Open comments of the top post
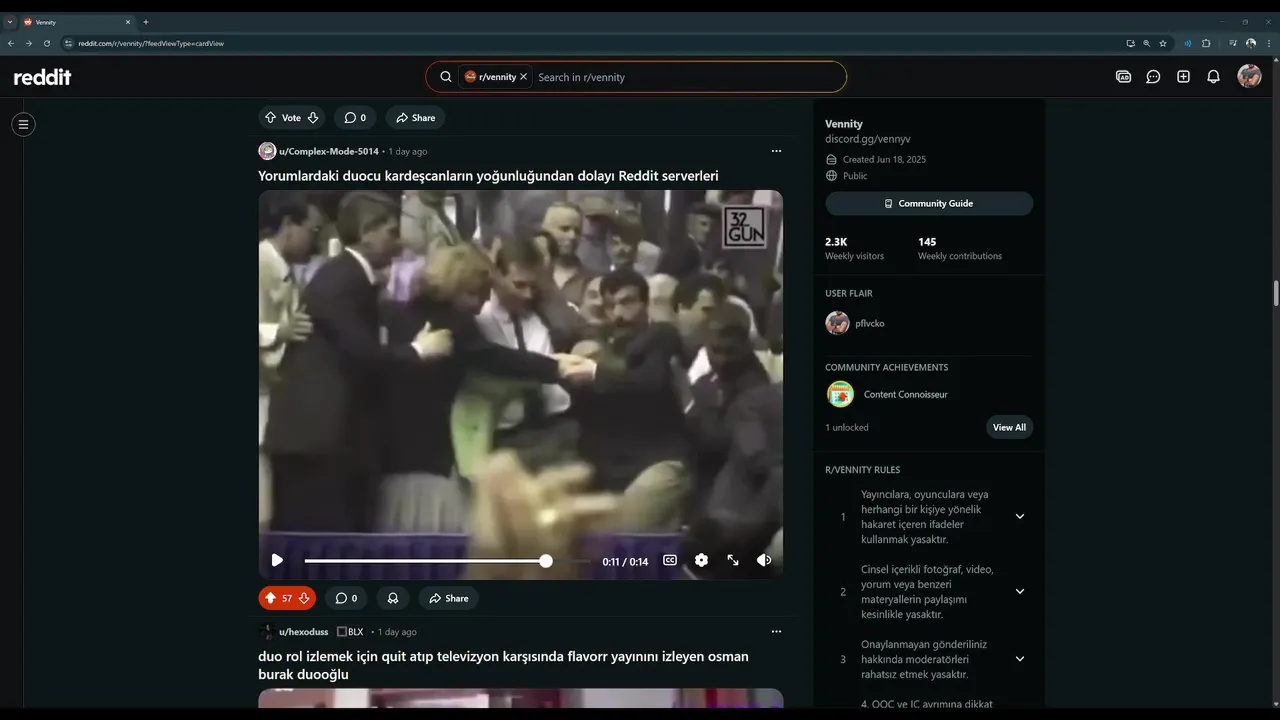This screenshot has width=1280, height=720. click(x=355, y=118)
